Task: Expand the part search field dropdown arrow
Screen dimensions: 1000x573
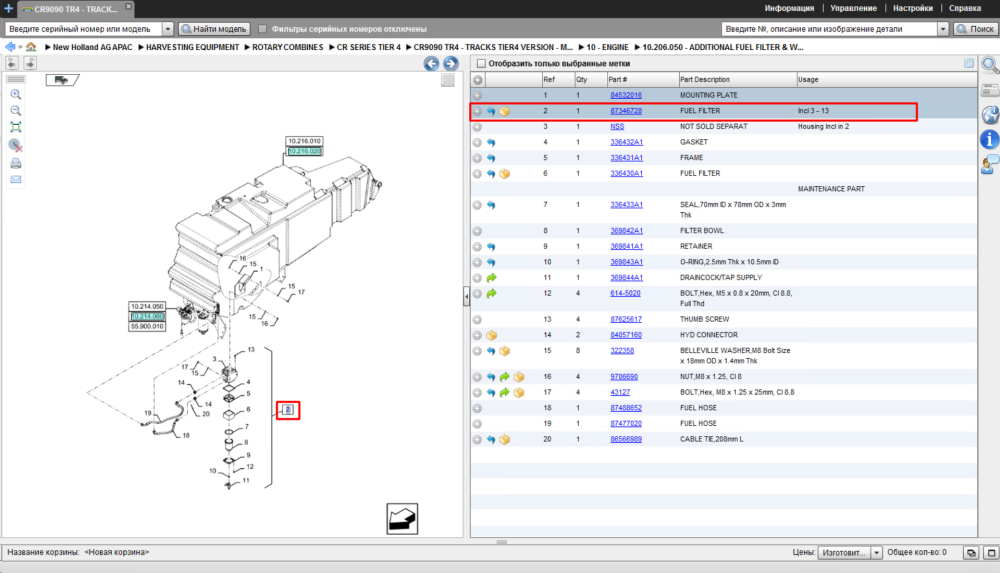Action: click(943, 29)
